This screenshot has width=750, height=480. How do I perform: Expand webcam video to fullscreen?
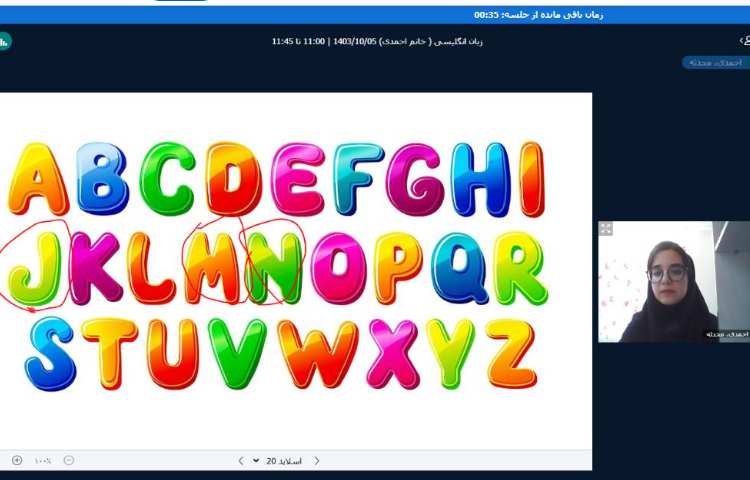point(606,229)
